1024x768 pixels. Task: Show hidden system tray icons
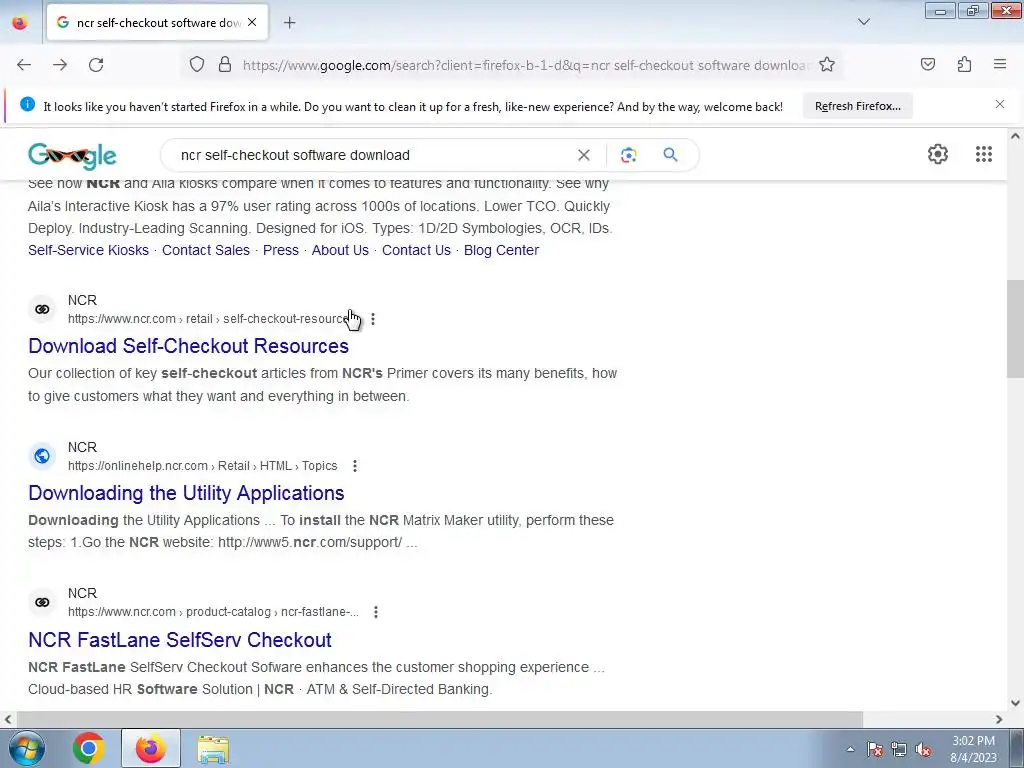tap(850, 749)
